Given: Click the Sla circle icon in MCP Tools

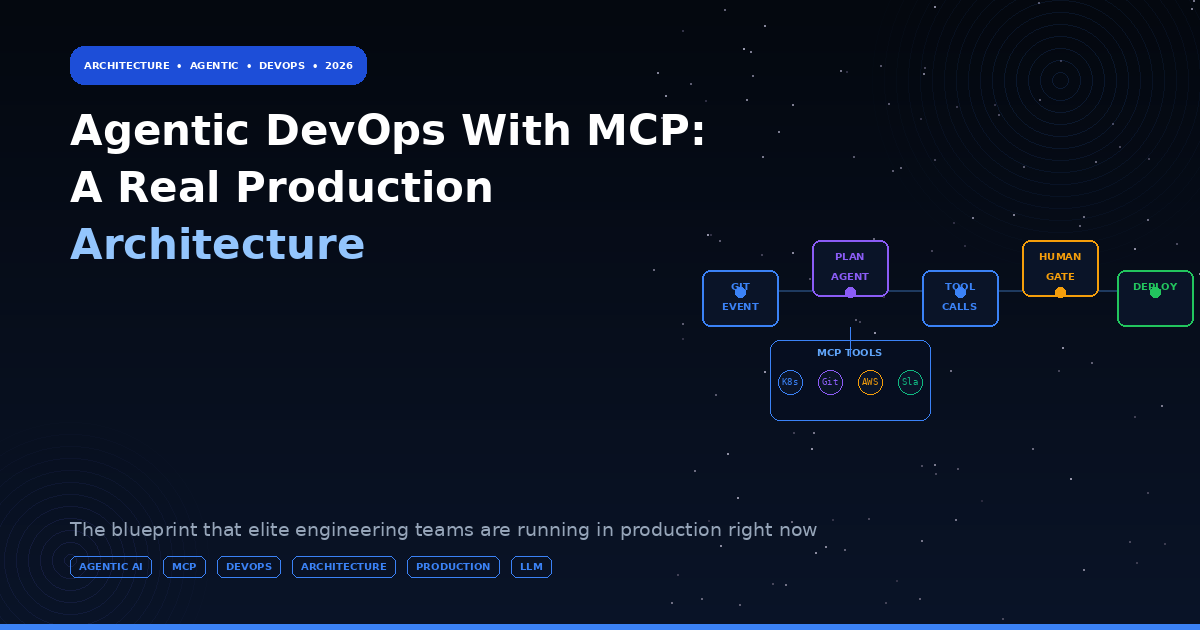Looking at the screenshot, I should coord(910,382).
